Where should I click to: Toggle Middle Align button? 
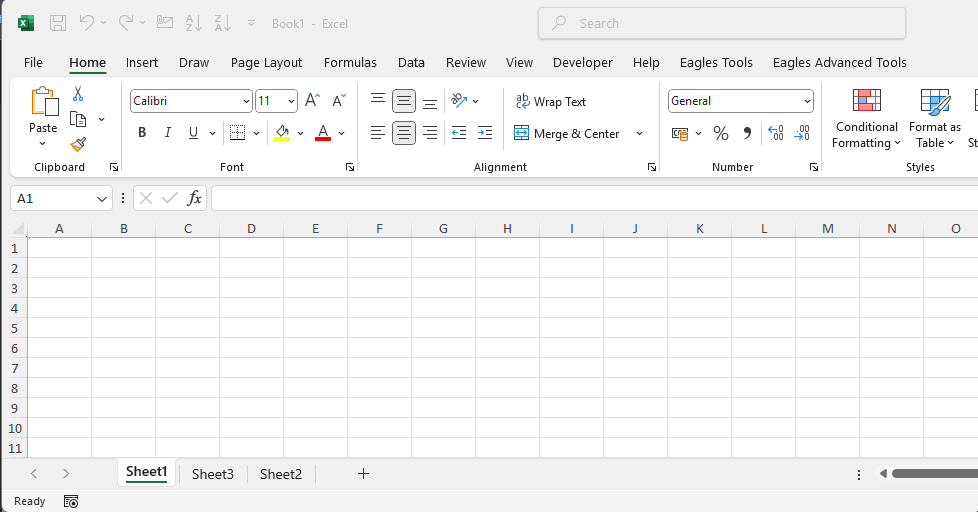[404, 101]
